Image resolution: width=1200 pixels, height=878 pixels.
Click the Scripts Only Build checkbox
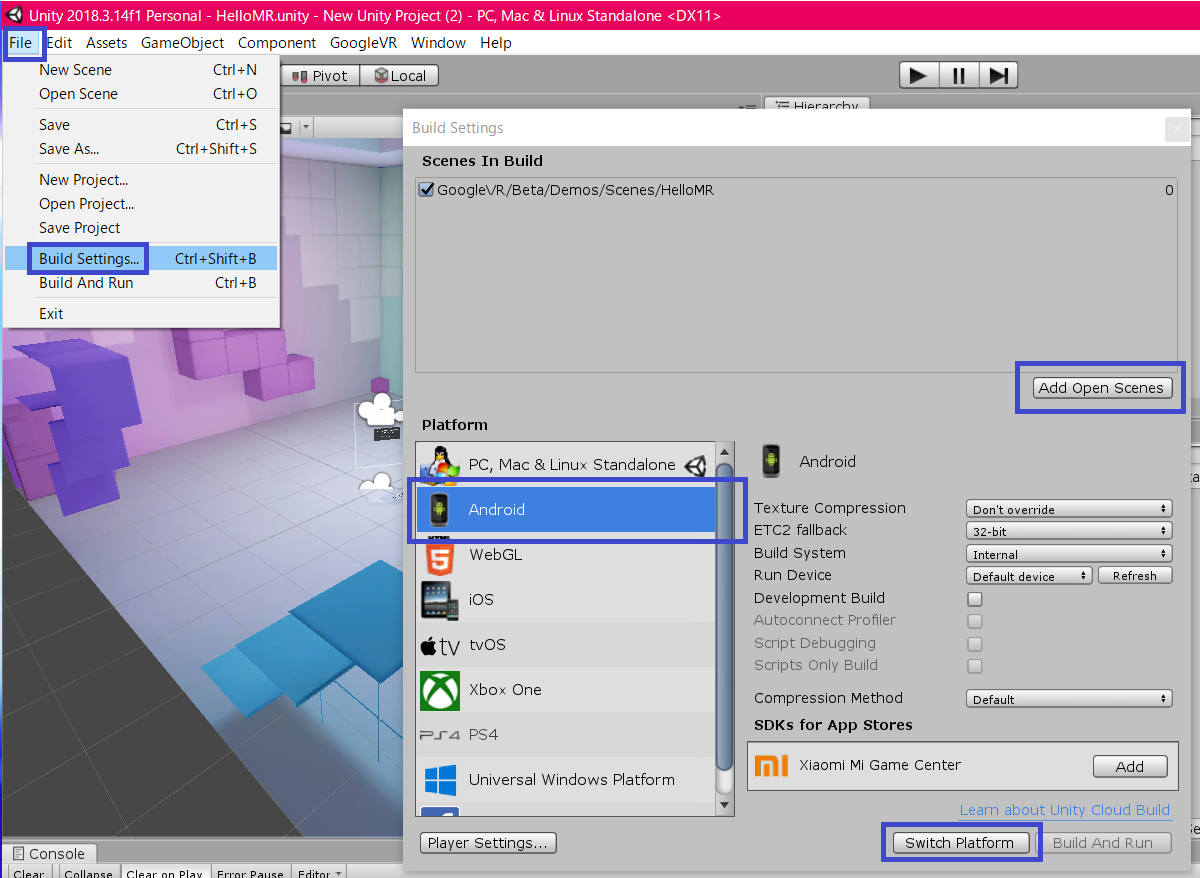(975, 666)
